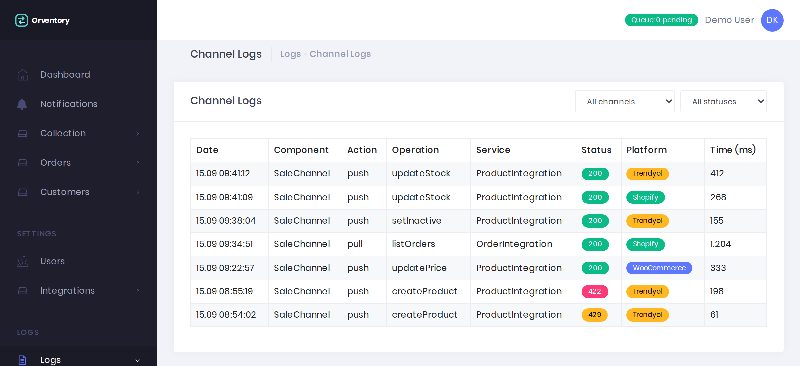Click the Users sidebar icon

pyautogui.click(x=22, y=261)
